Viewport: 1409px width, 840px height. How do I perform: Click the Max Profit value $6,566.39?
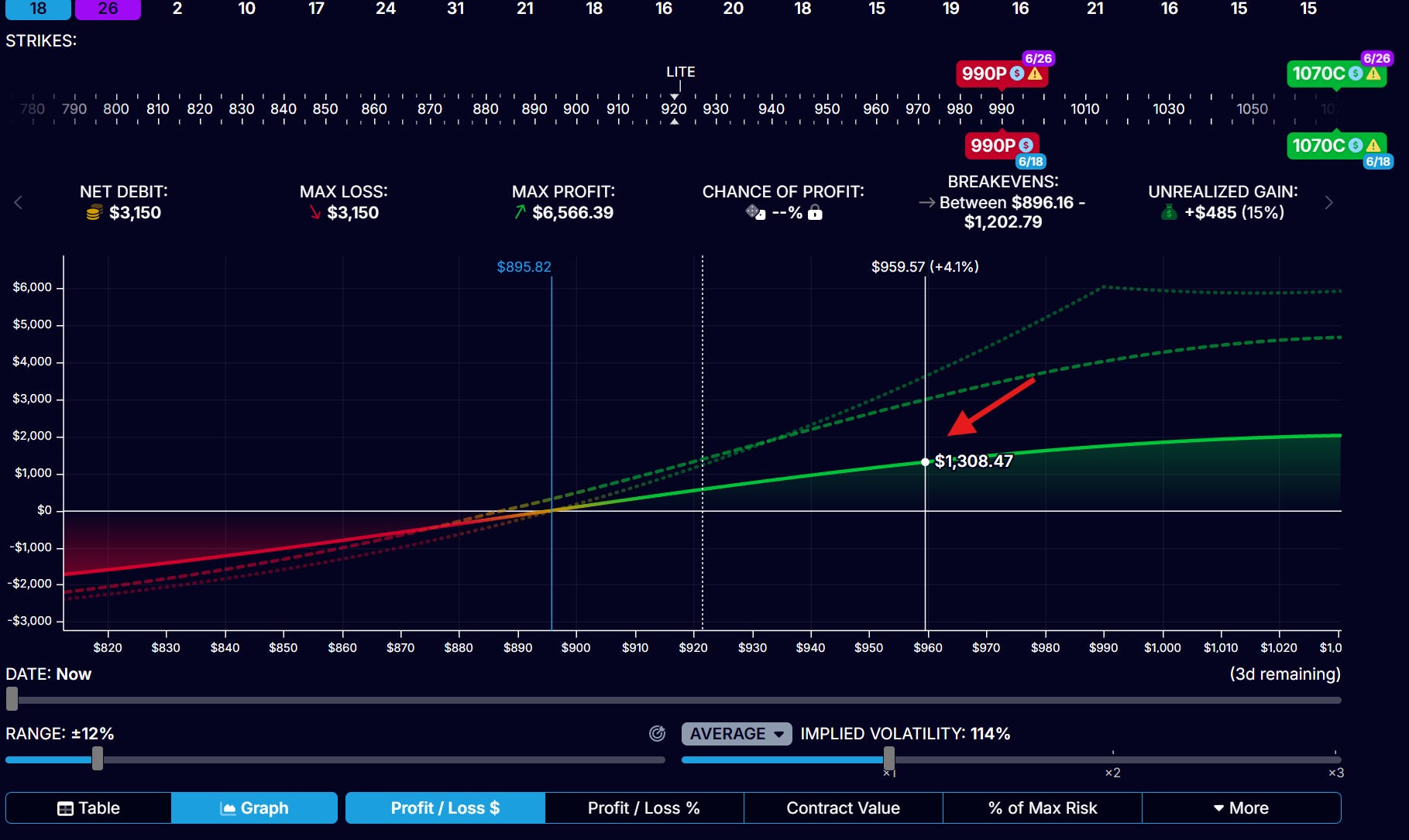coord(573,213)
